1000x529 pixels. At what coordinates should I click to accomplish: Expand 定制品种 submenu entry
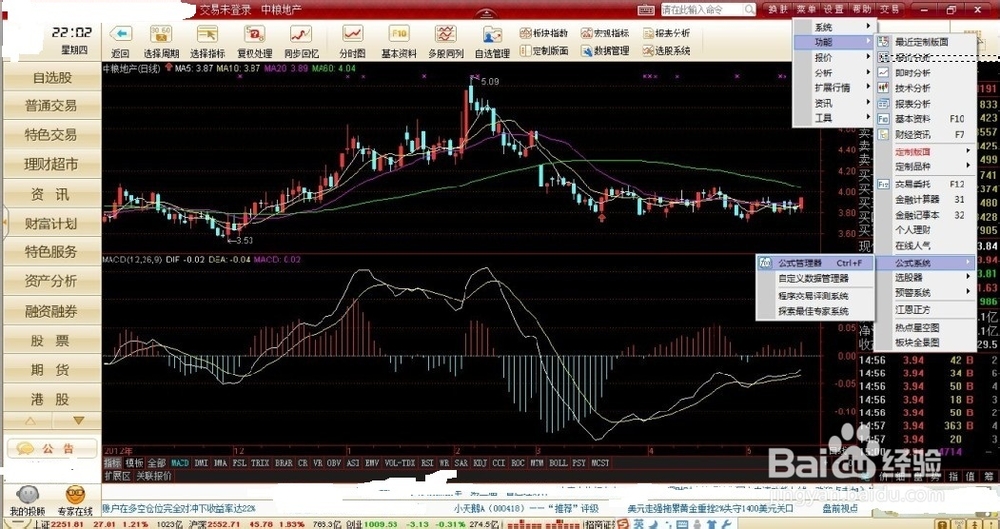pyautogui.click(x=925, y=167)
